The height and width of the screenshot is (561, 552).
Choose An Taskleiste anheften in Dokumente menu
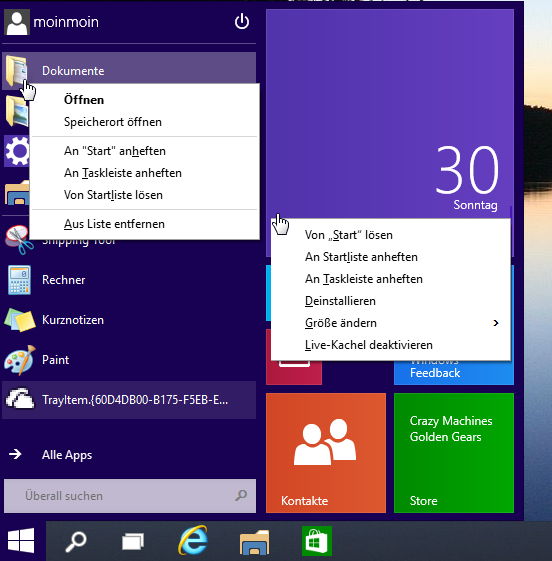(145, 173)
